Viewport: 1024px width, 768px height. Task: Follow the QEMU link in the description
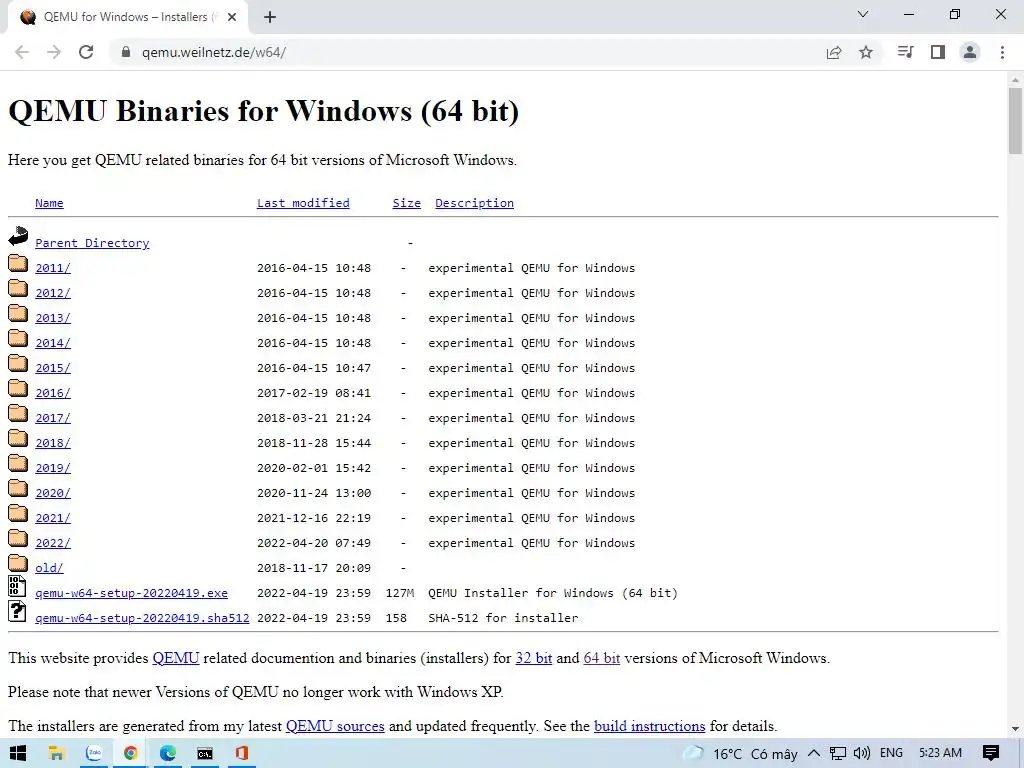(176, 658)
